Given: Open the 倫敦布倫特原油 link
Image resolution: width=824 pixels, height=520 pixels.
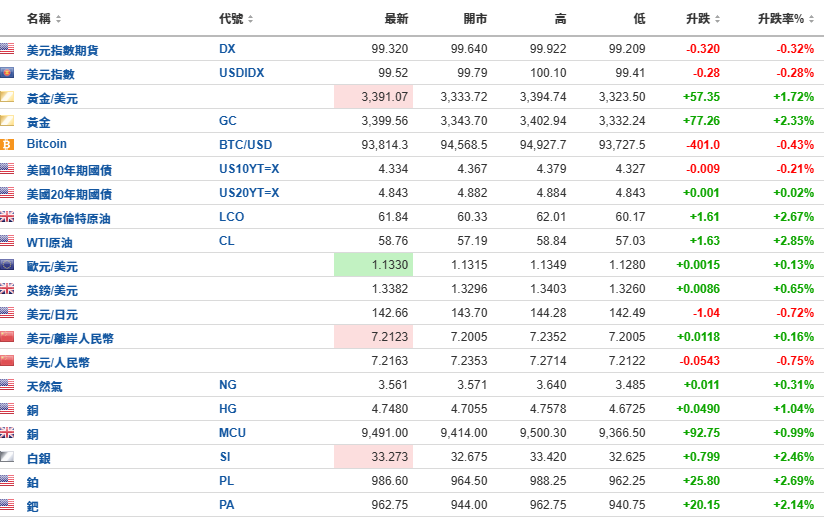Looking at the screenshot, I should [x=68, y=219].
